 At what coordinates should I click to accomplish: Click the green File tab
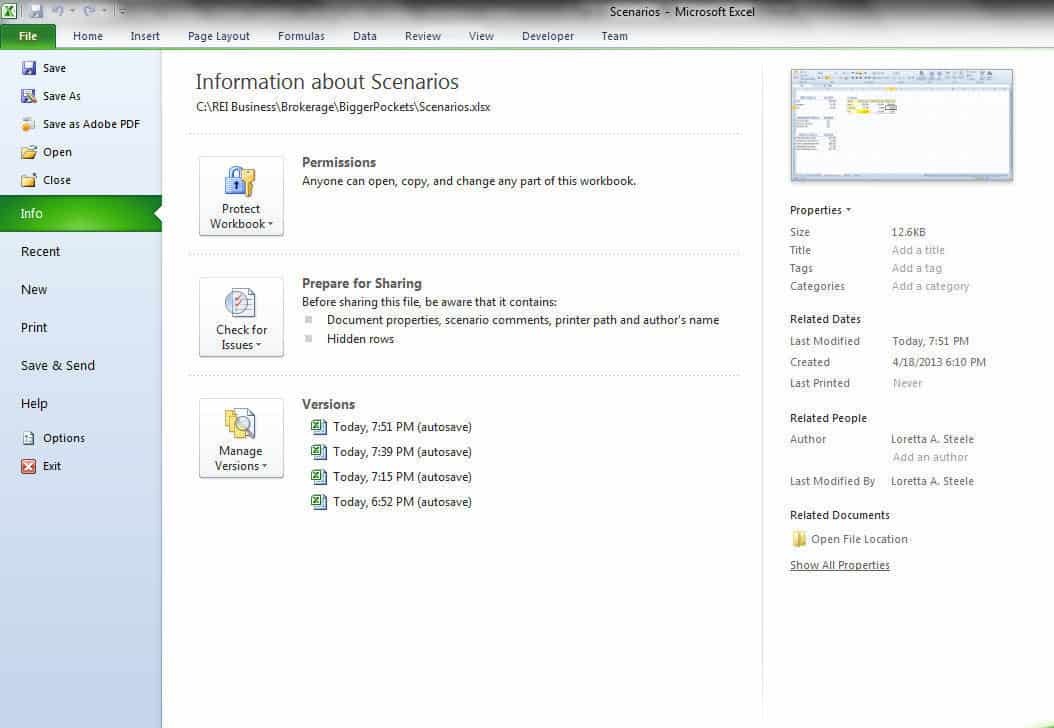(x=28, y=36)
